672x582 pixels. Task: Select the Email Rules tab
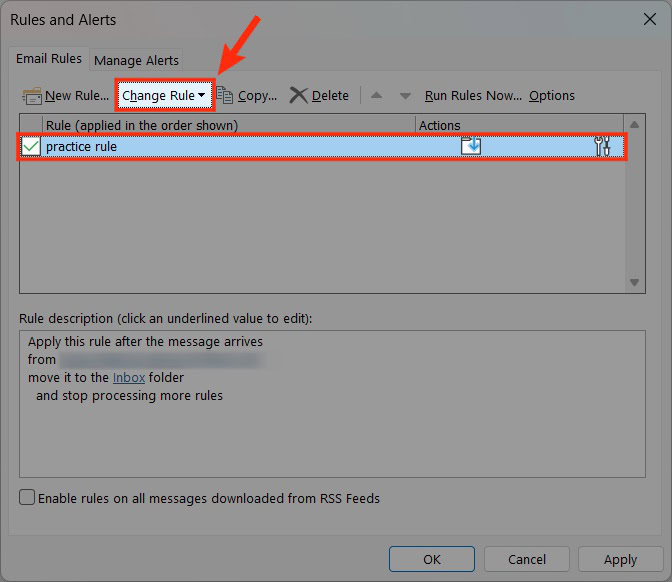click(49, 58)
